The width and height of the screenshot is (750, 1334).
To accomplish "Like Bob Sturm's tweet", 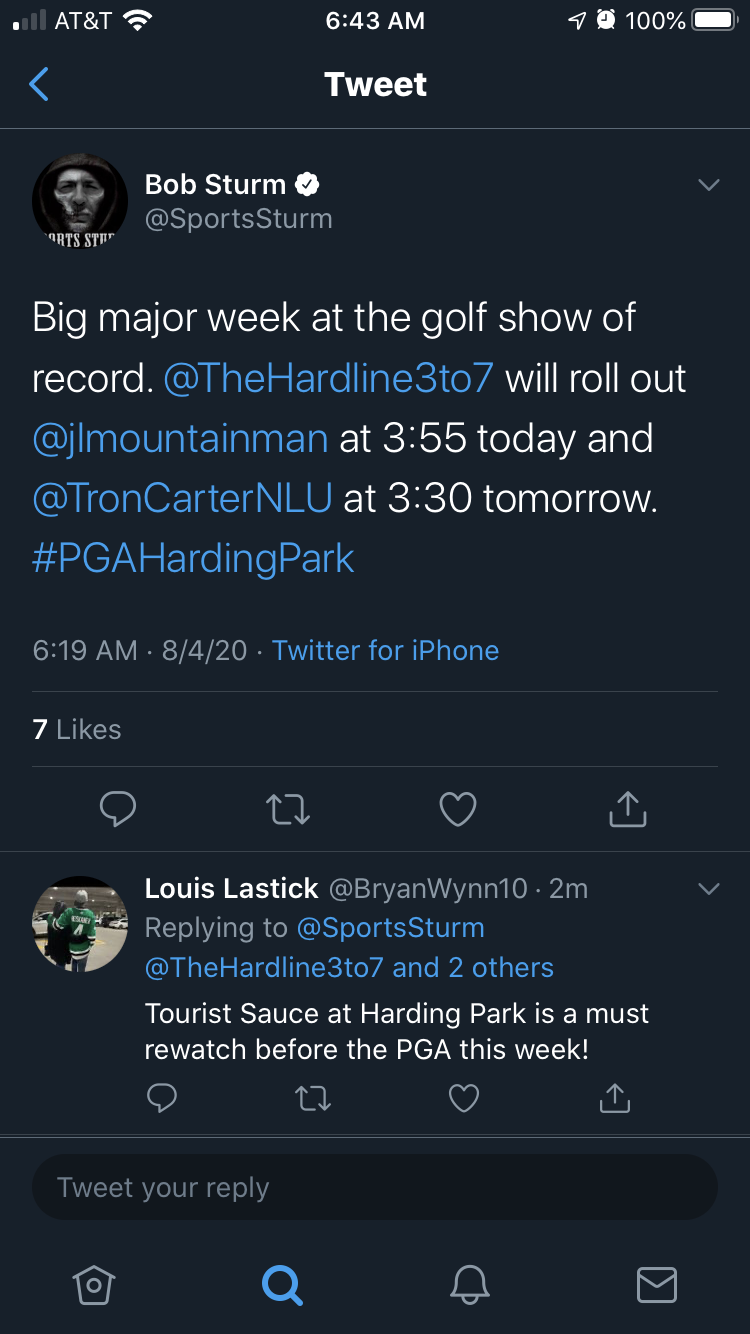I will point(458,809).
